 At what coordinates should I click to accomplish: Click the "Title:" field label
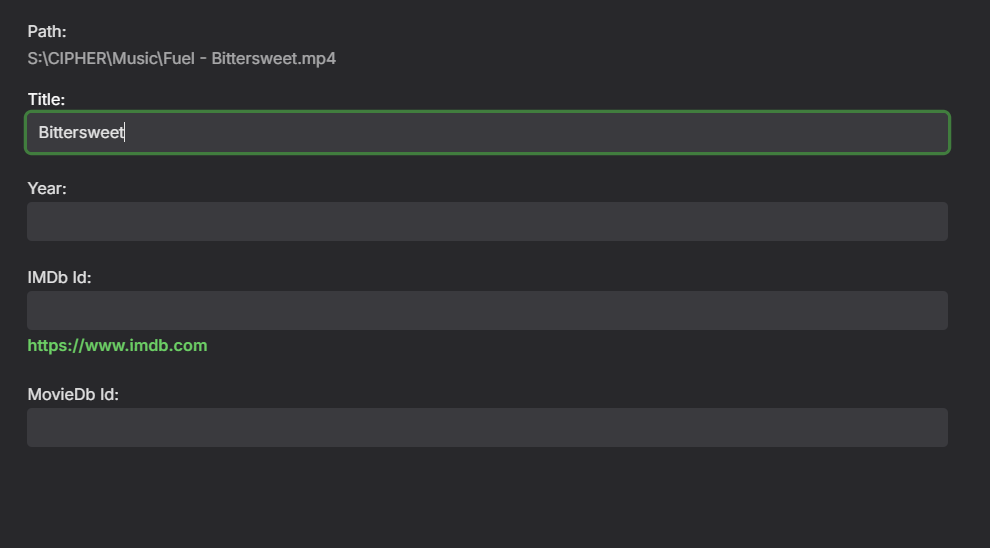(x=46, y=99)
